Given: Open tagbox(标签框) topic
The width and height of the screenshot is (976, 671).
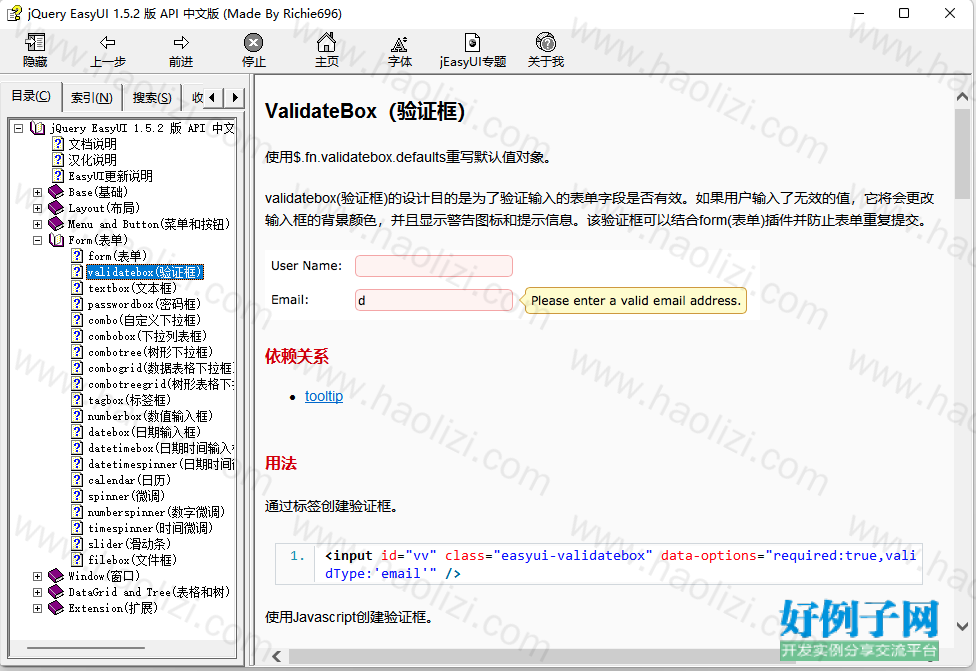Looking at the screenshot, I should pyautogui.click(x=129, y=400).
